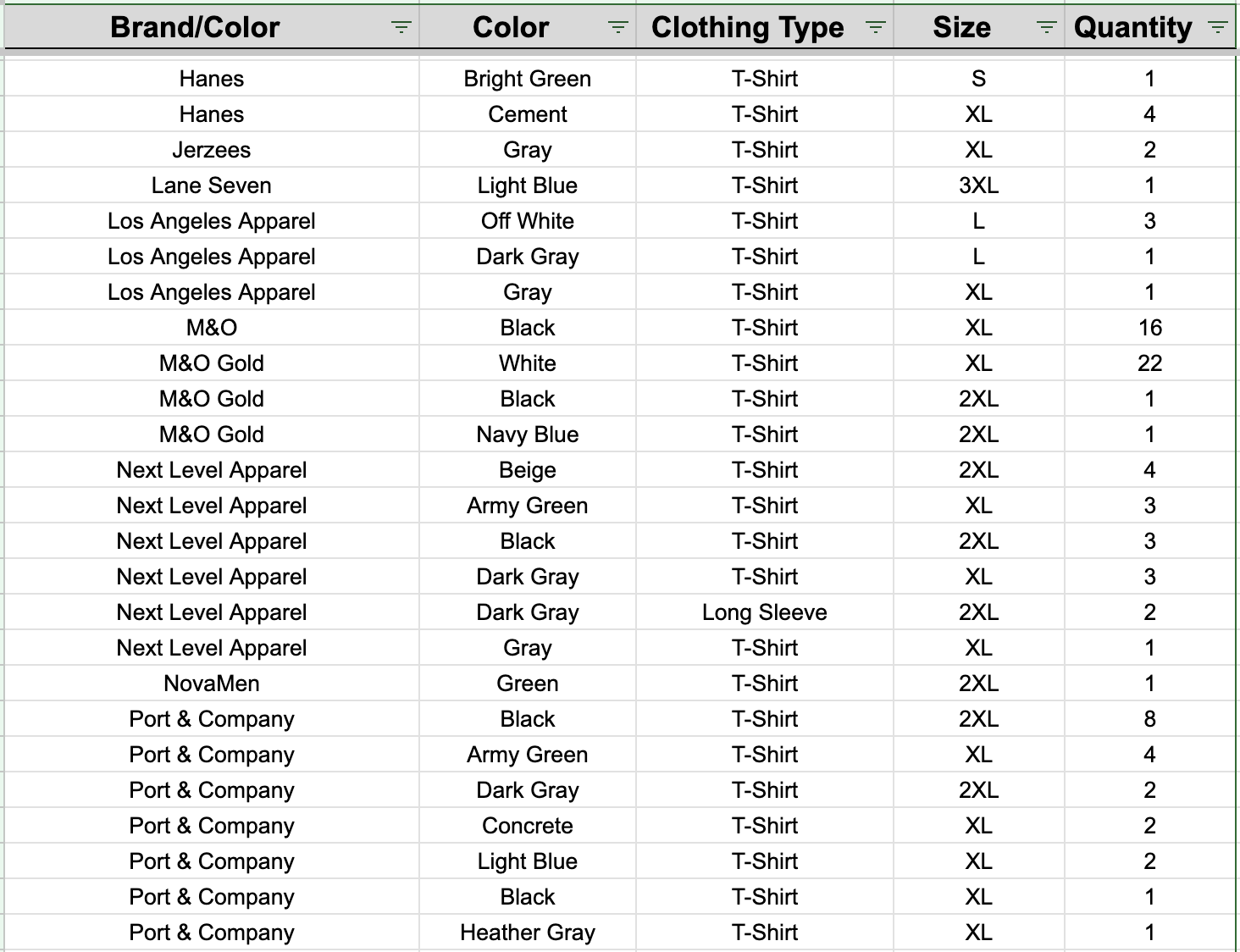The width and height of the screenshot is (1240, 952).
Task: Select the 3XL size cell
Action: pyautogui.click(x=979, y=185)
